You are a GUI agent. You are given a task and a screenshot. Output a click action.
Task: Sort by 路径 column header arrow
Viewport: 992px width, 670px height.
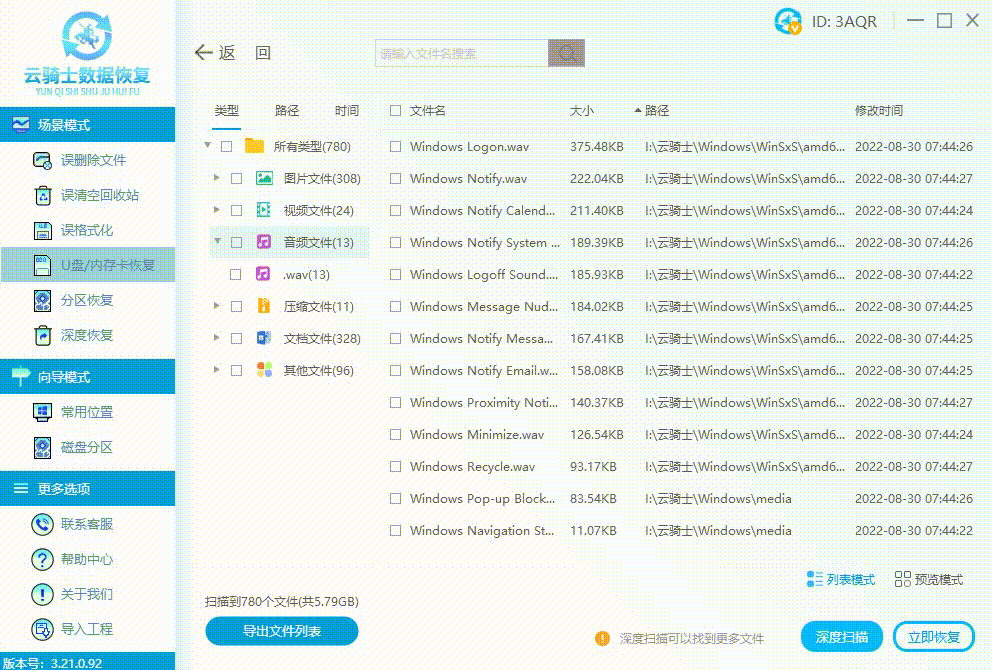(638, 111)
